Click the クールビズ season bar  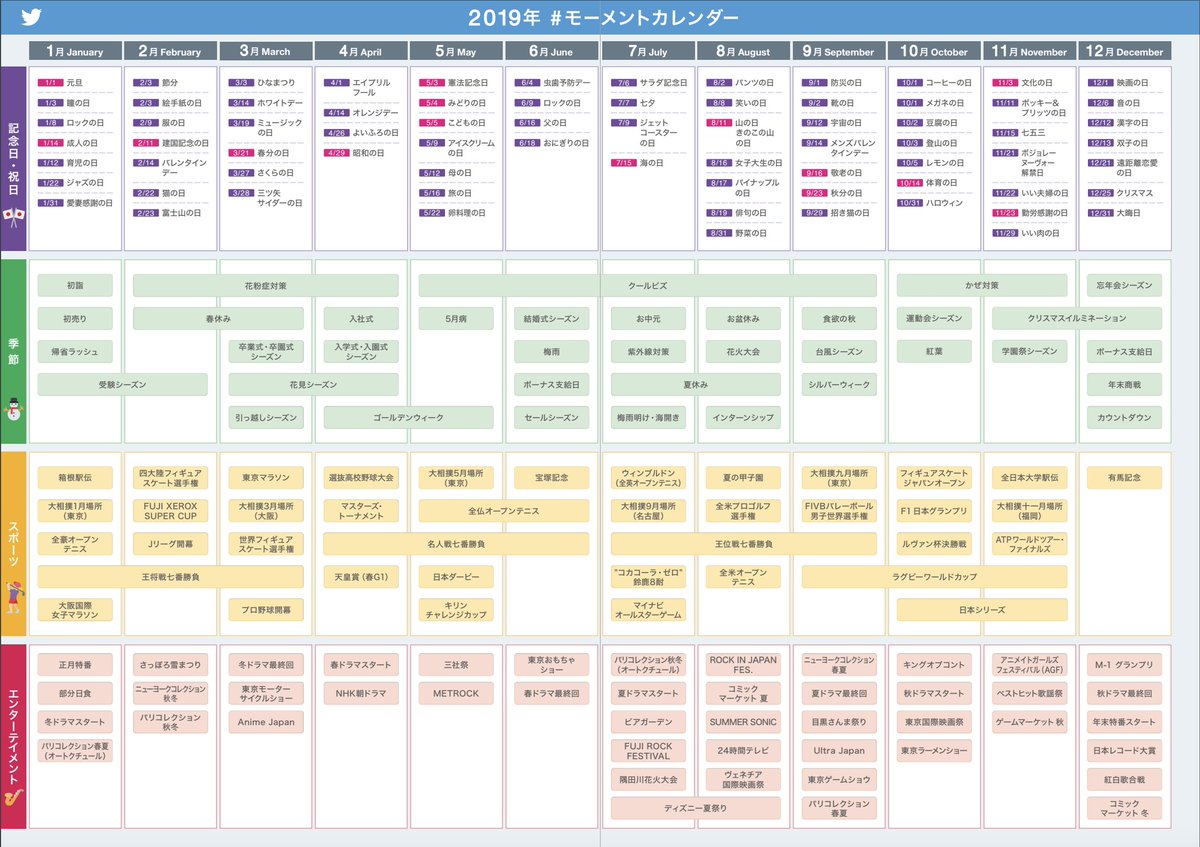click(x=648, y=286)
